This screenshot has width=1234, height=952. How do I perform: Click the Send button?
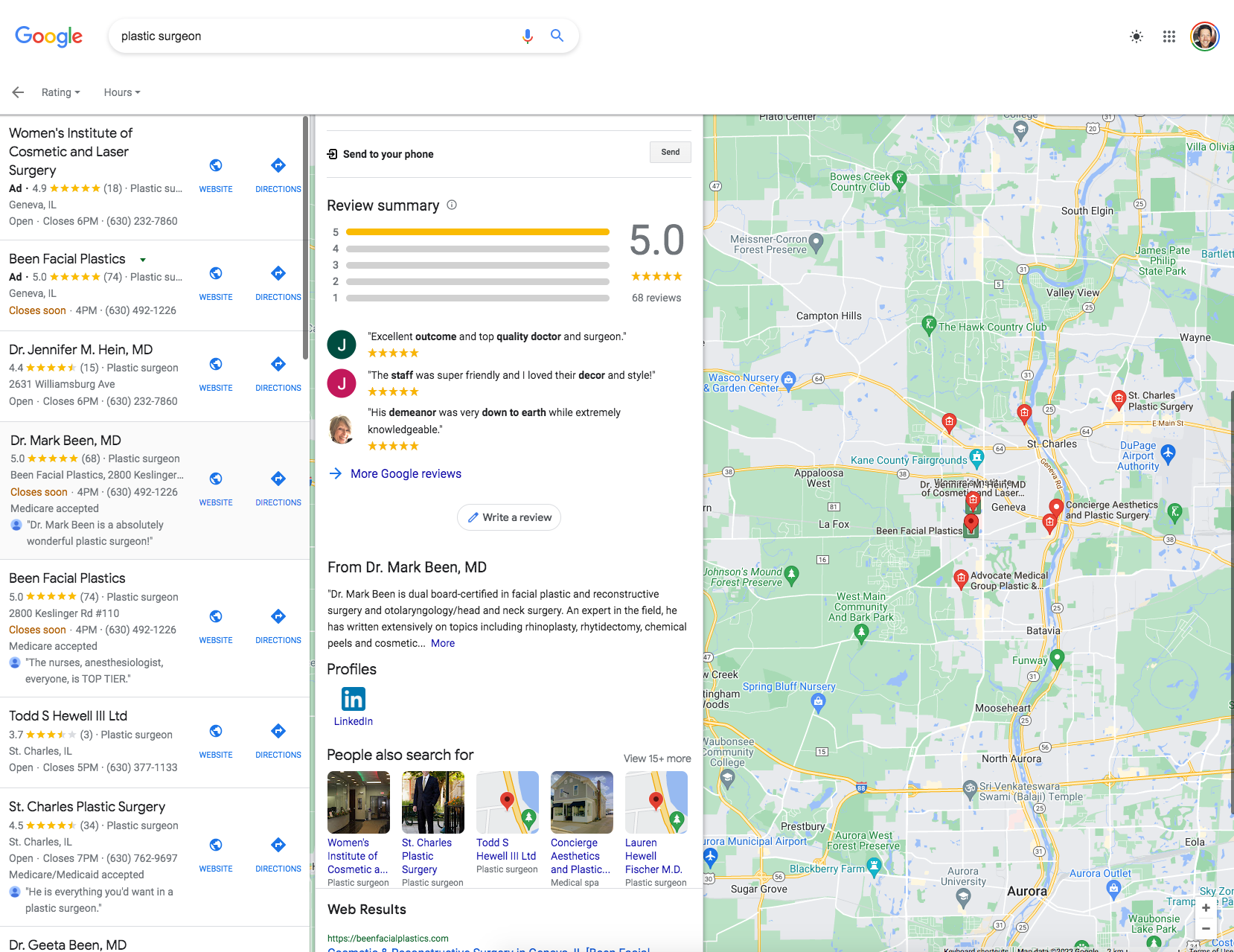pos(671,152)
